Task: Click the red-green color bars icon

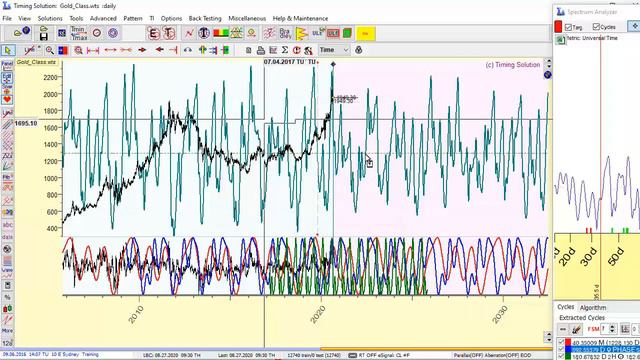Action: click(221, 33)
